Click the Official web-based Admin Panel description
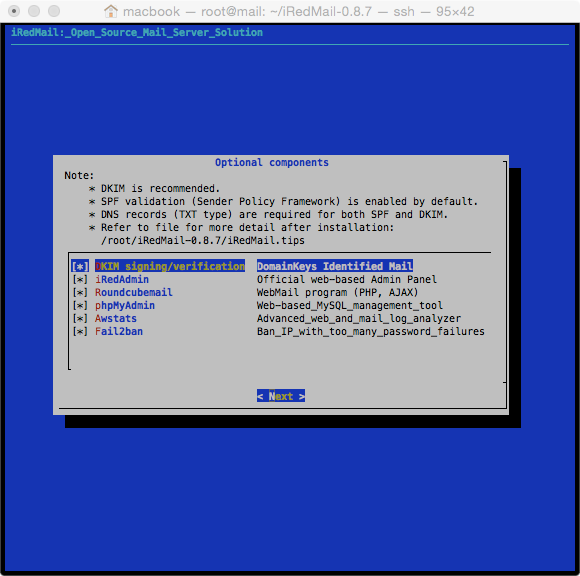580x576 pixels. pos(347,279)
